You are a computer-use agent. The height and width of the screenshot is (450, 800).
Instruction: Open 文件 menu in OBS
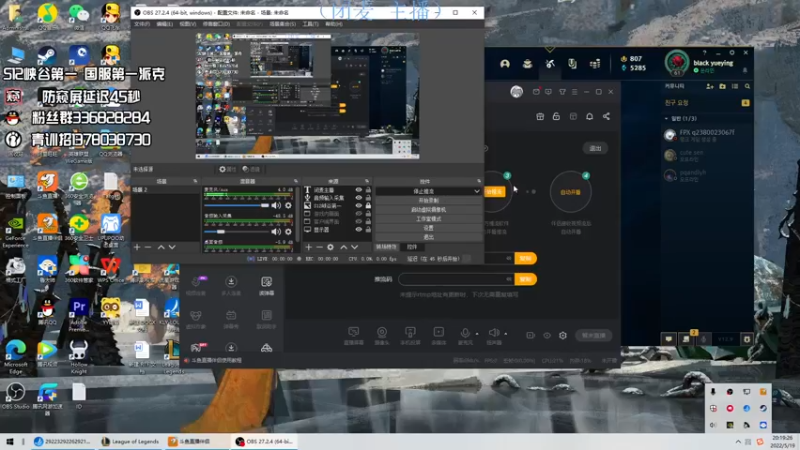142,24
